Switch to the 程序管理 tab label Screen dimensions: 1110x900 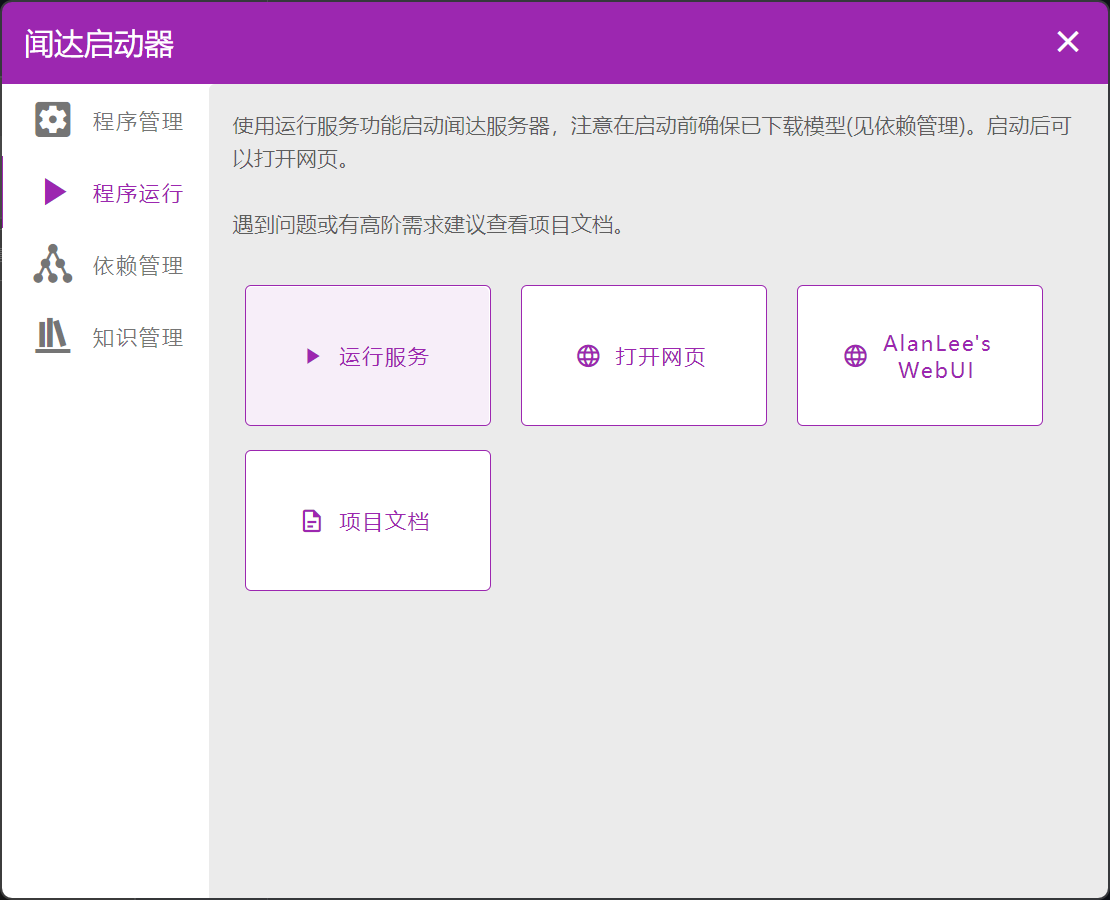138,122
